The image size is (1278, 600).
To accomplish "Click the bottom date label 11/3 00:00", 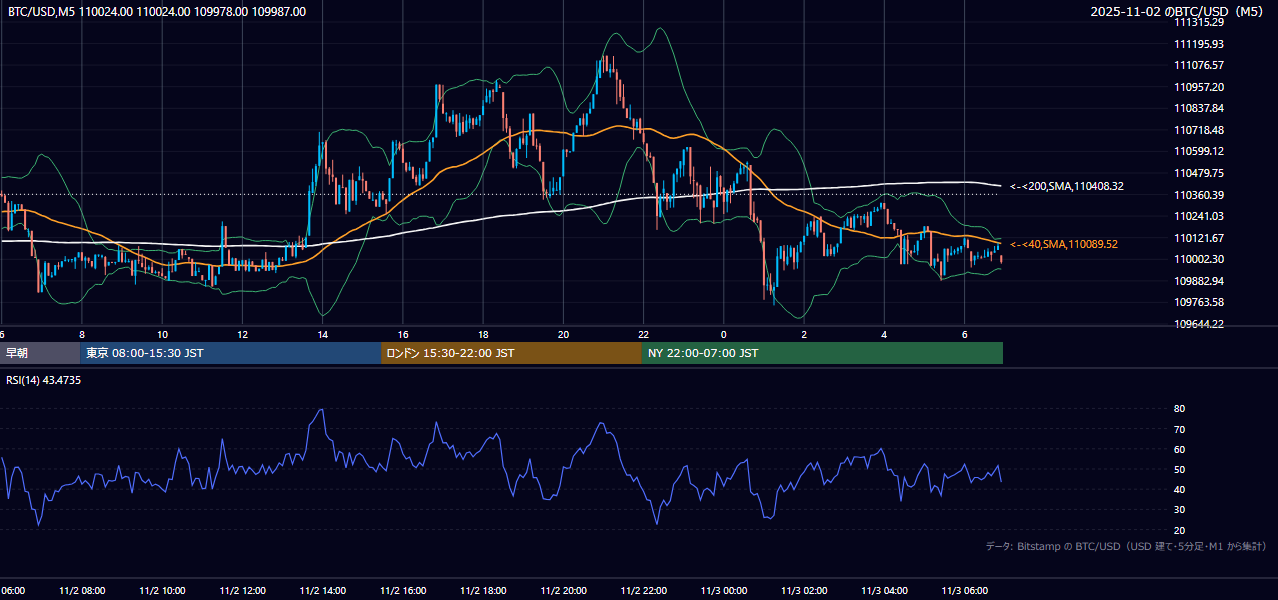I will tap(724, 590).
